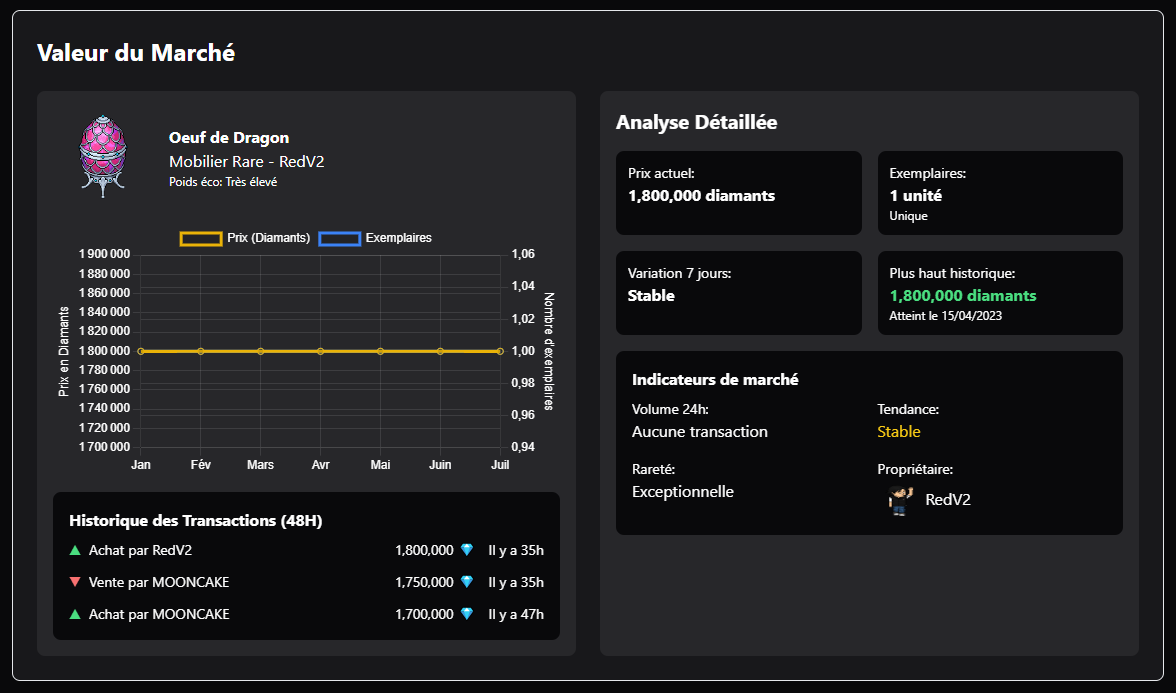The image size is (1176, 693).
Task: Click the Indicateurs de marché heading
Action: point(715,380)
